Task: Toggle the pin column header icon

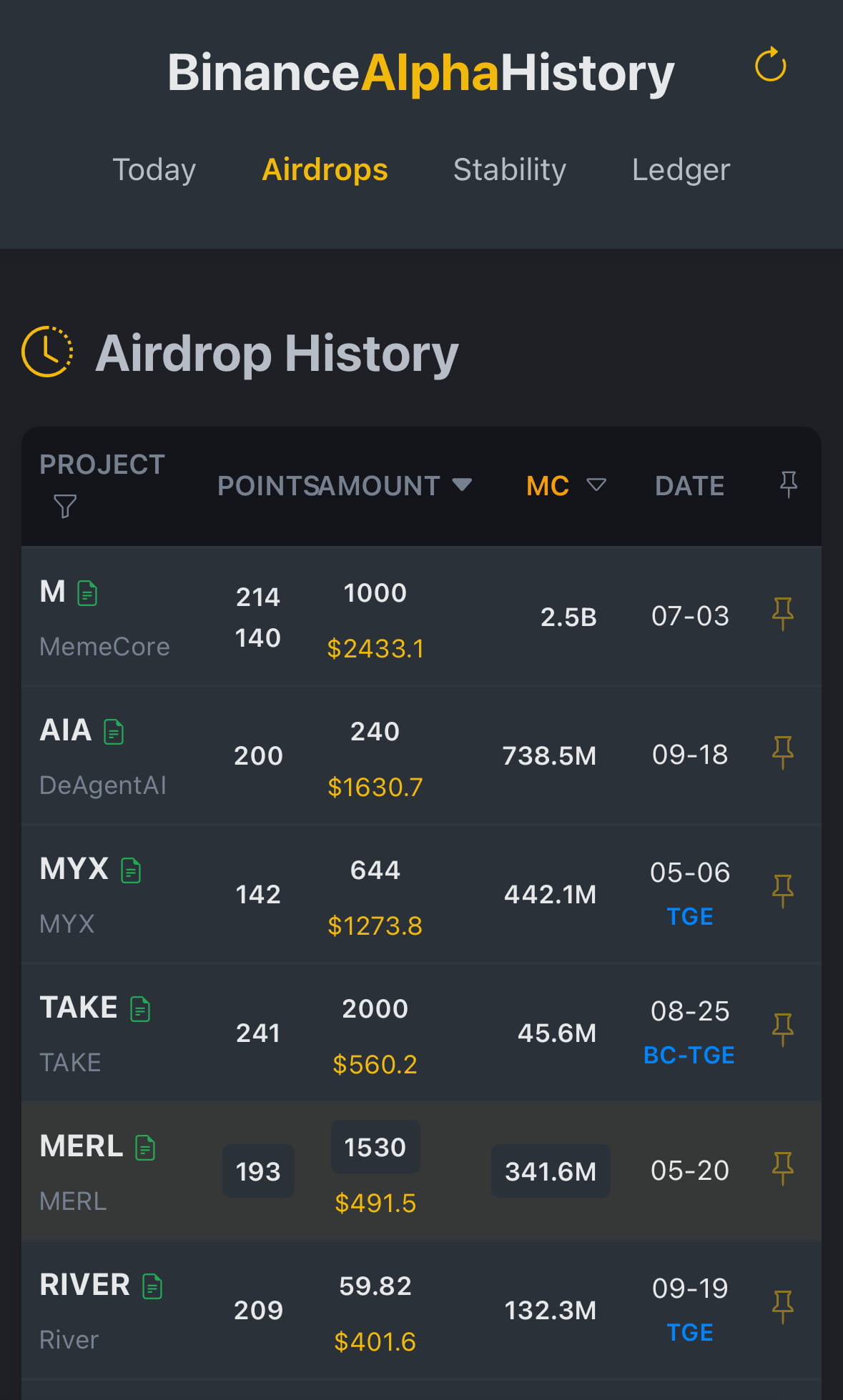Action: coord(788,485)
